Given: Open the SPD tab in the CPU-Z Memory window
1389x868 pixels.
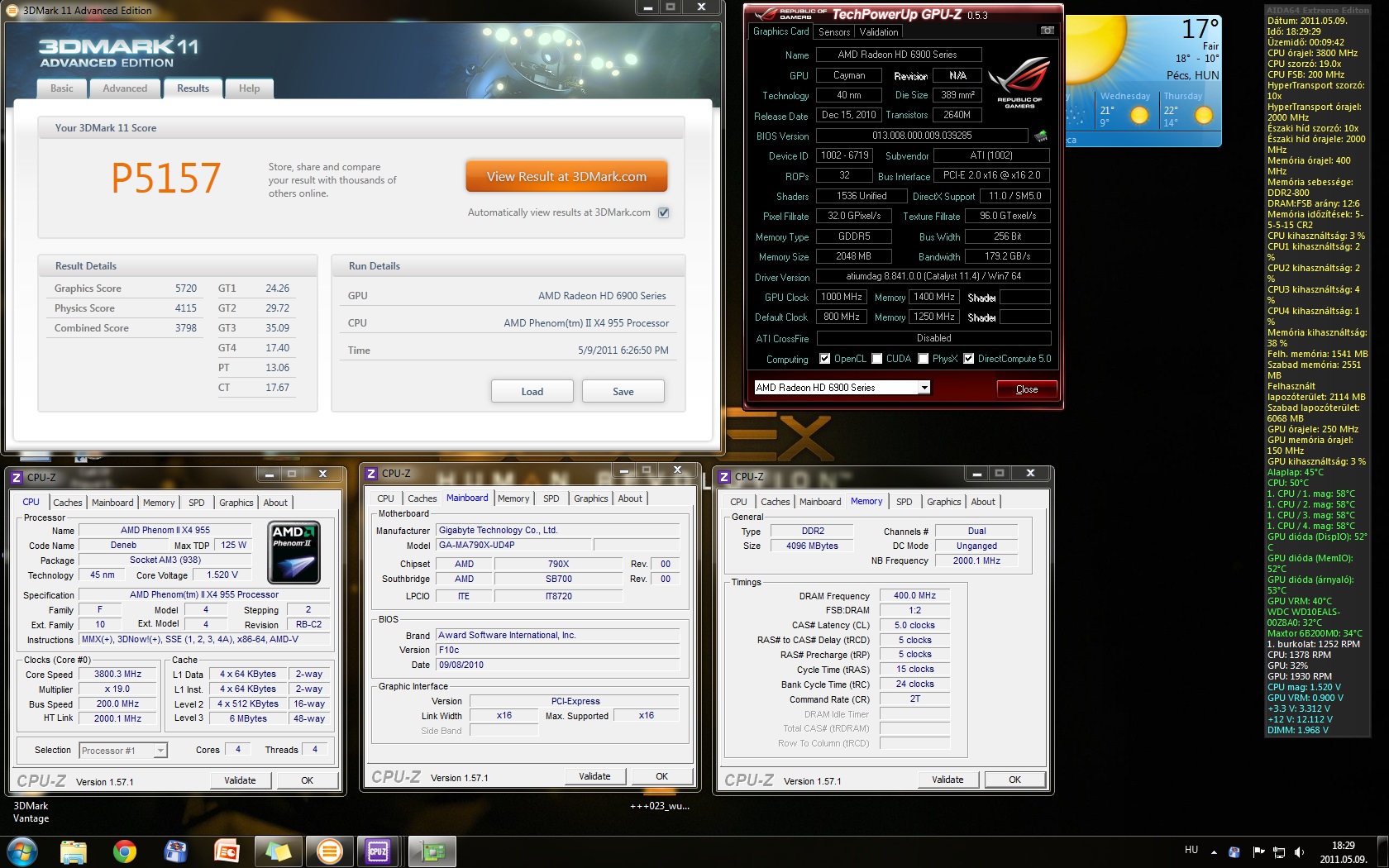Looking at the screenshot, I should pos(905,502).
